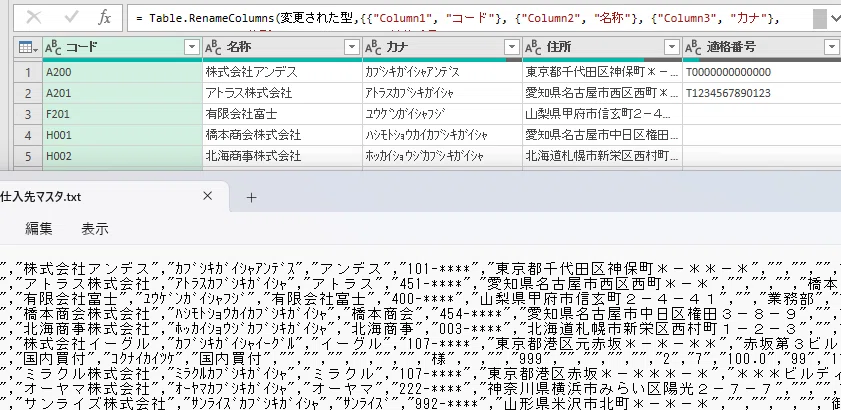Click the 山梨県甲府市信玄町 address cell in the table
The height and width of the screenshot is (410, 841).
602,114
